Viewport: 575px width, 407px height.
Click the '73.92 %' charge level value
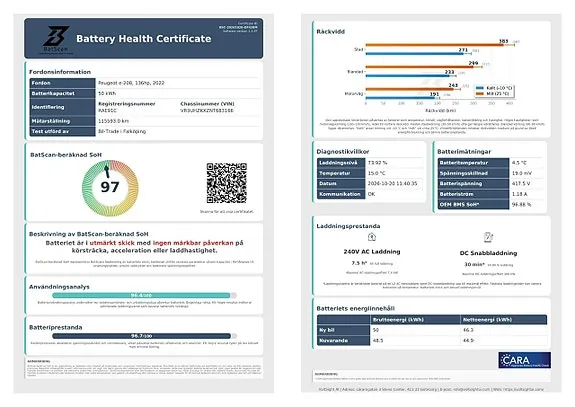377,163
